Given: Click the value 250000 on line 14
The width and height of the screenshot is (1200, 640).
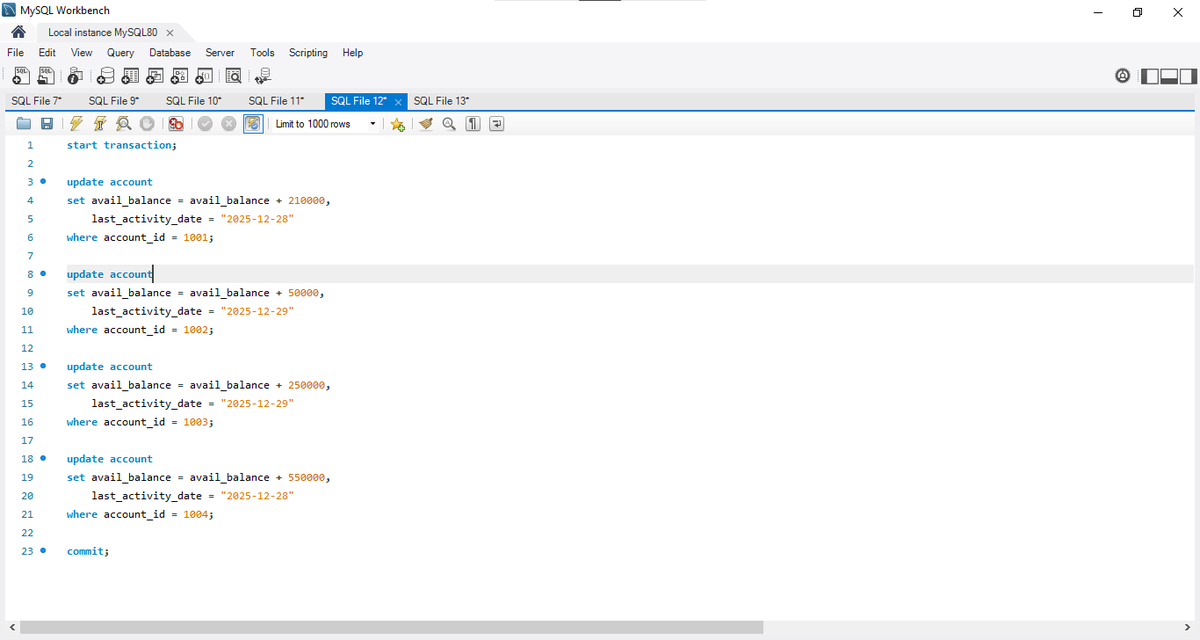Looking at the screenshot, I should click(x=307, y=385).
